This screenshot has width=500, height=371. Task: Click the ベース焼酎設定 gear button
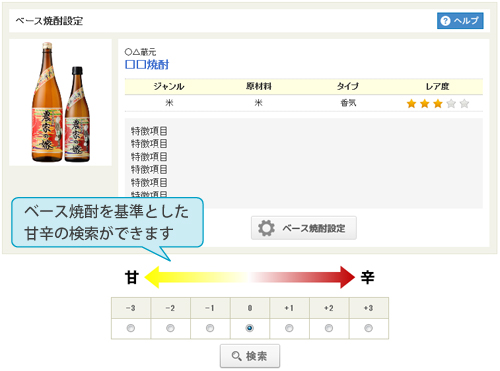[x=304, y=228]
